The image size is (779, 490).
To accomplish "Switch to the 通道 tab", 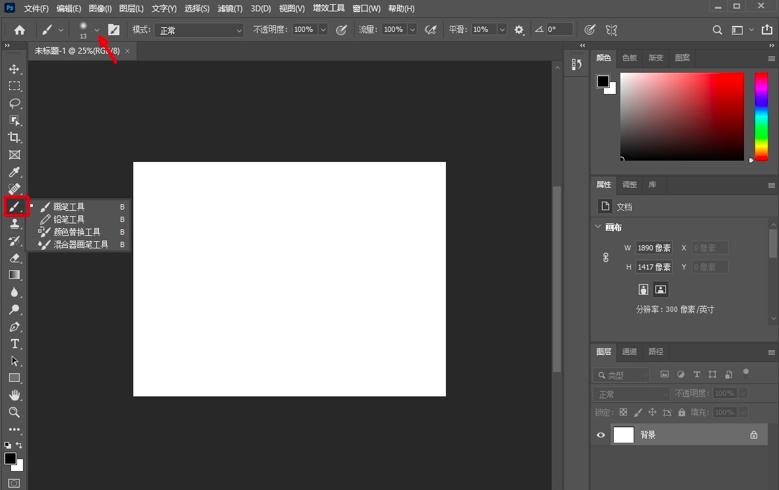I will point(629,352).
